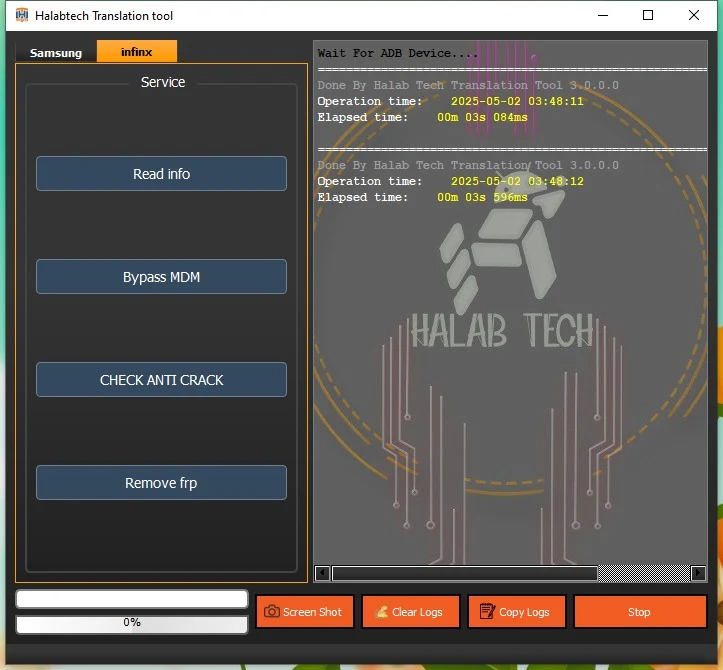Click the 'Wait For ADB Device....' log line
Screen dimensions: 723x670
click(397, 53)
